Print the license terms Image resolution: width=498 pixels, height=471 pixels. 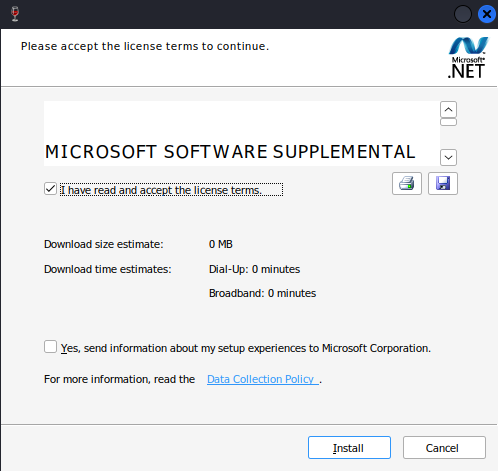coord(407,183)
